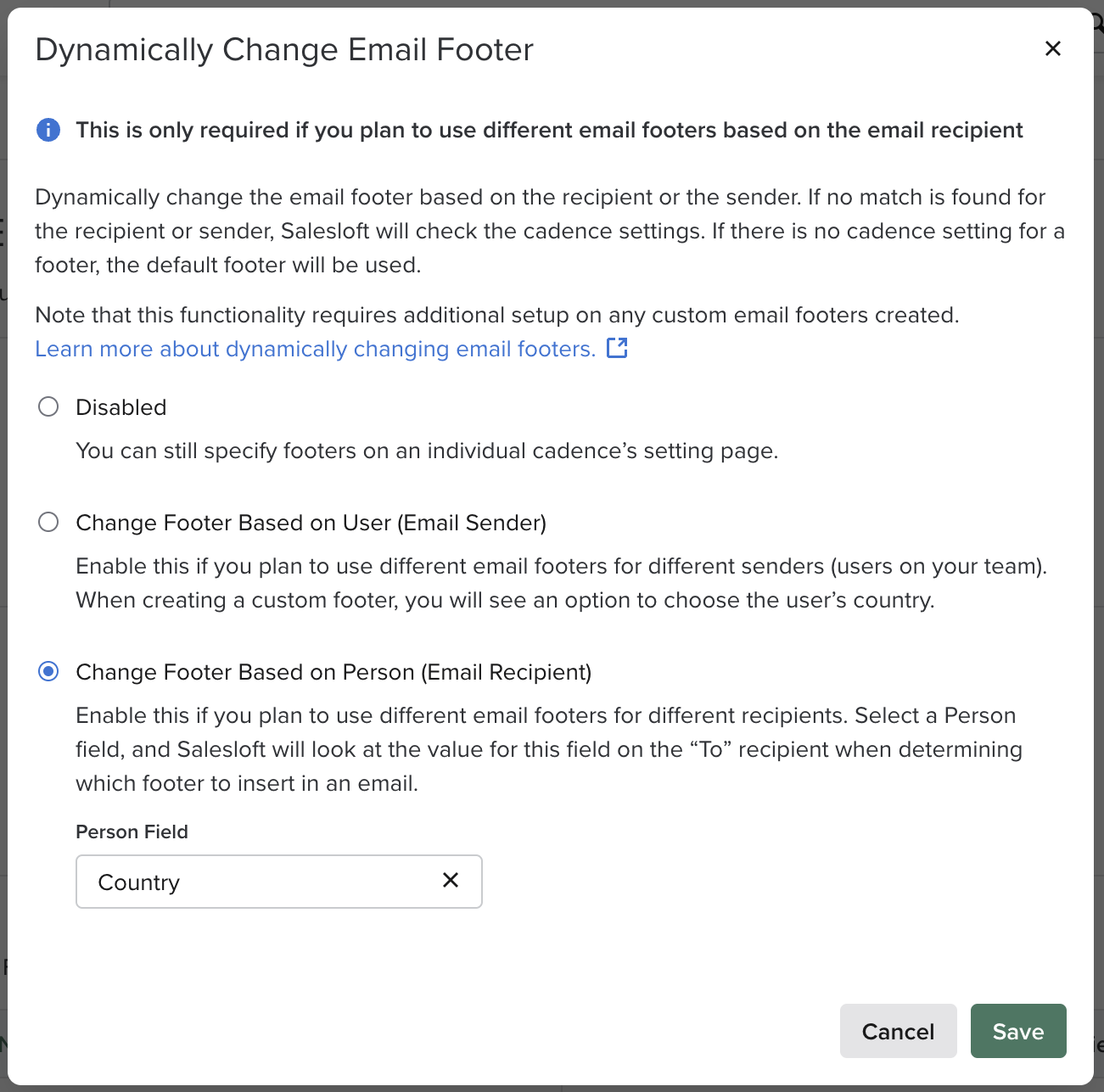1104x1092 pixels.
Task: Click the "Disabled" option label text
Action: pyautogui.click(x=121, y=407)
